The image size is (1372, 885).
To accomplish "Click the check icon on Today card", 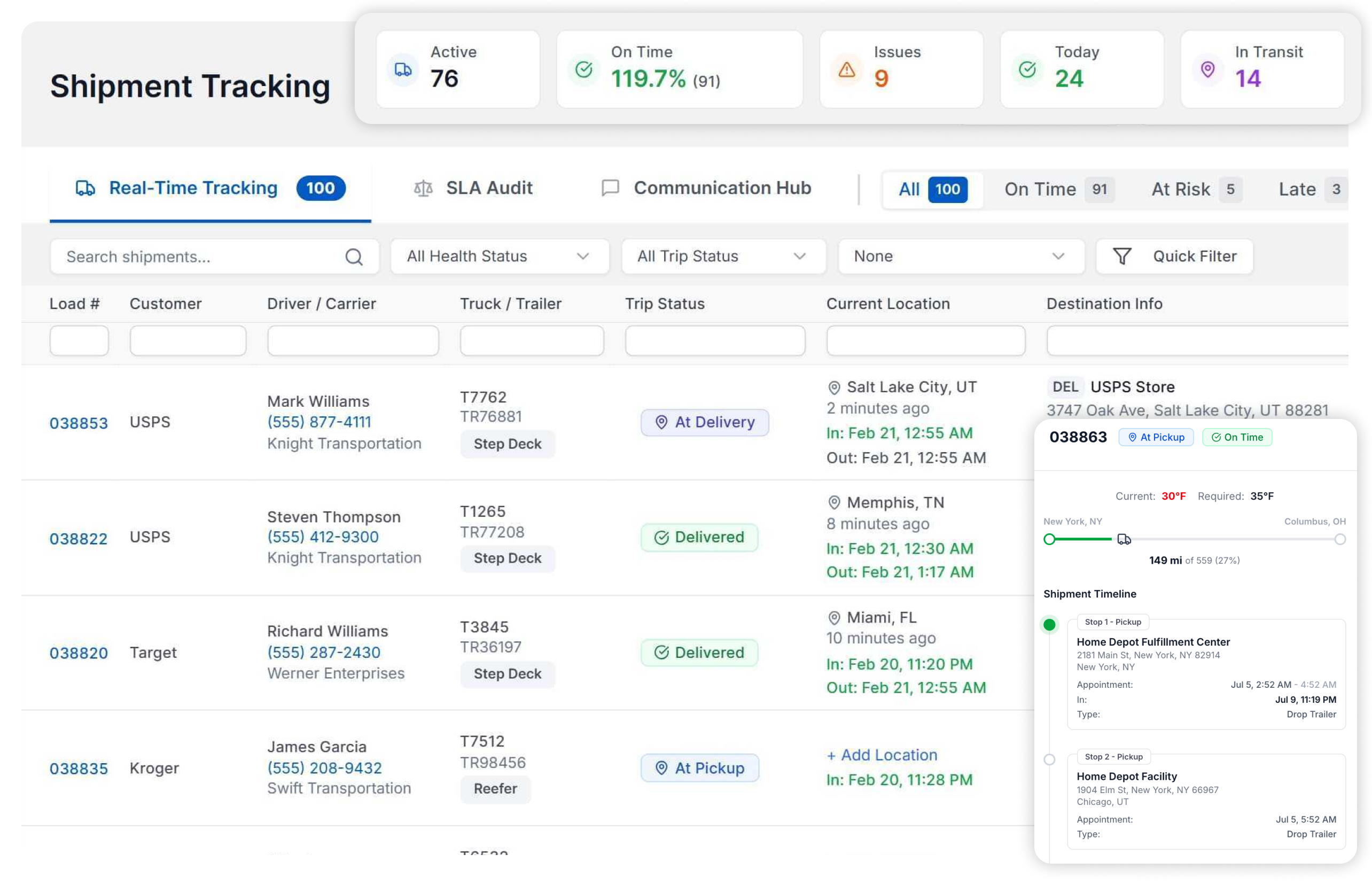I will tap(1027, 69).
